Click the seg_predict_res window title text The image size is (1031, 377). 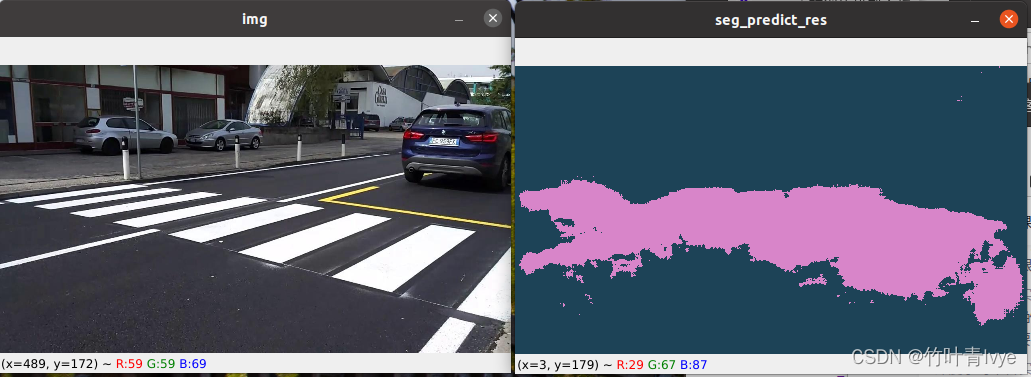point(771,20)
